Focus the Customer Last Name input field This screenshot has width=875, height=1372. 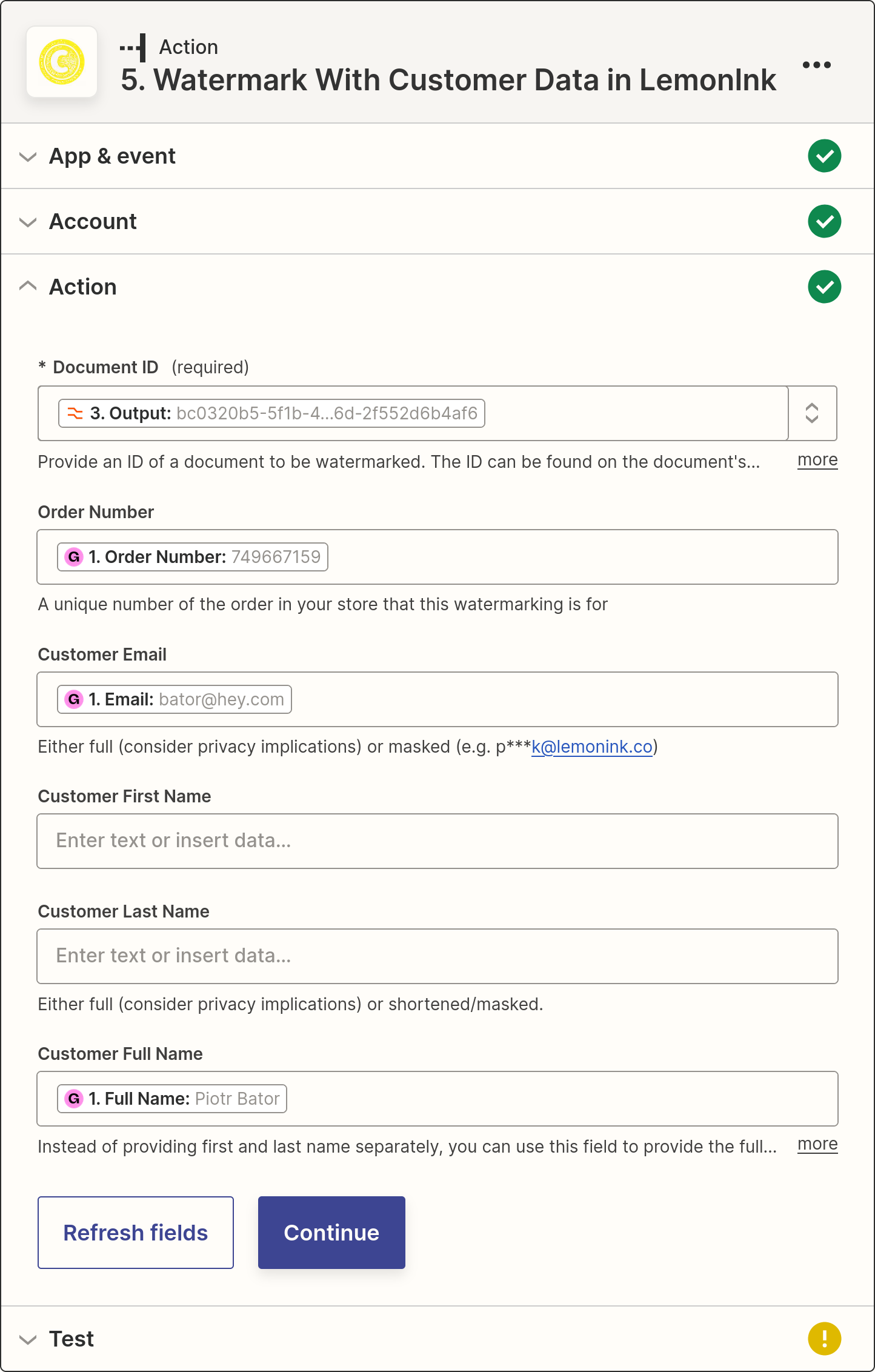point(438,956)
